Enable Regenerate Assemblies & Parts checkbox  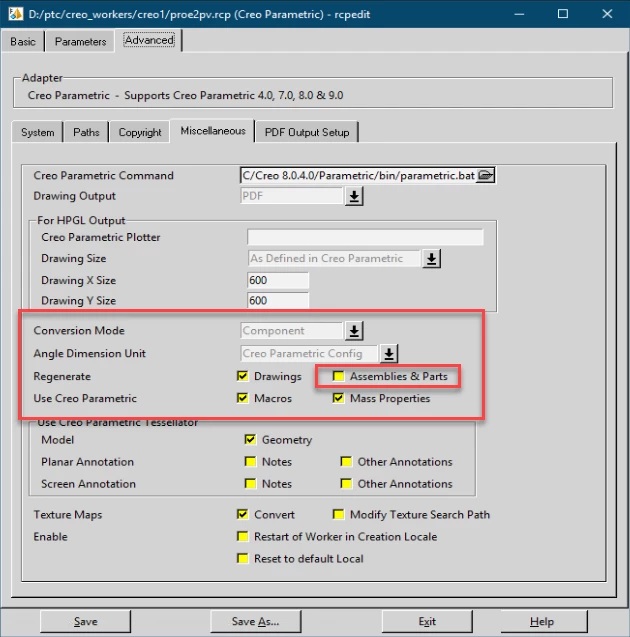tap(338, 376)
